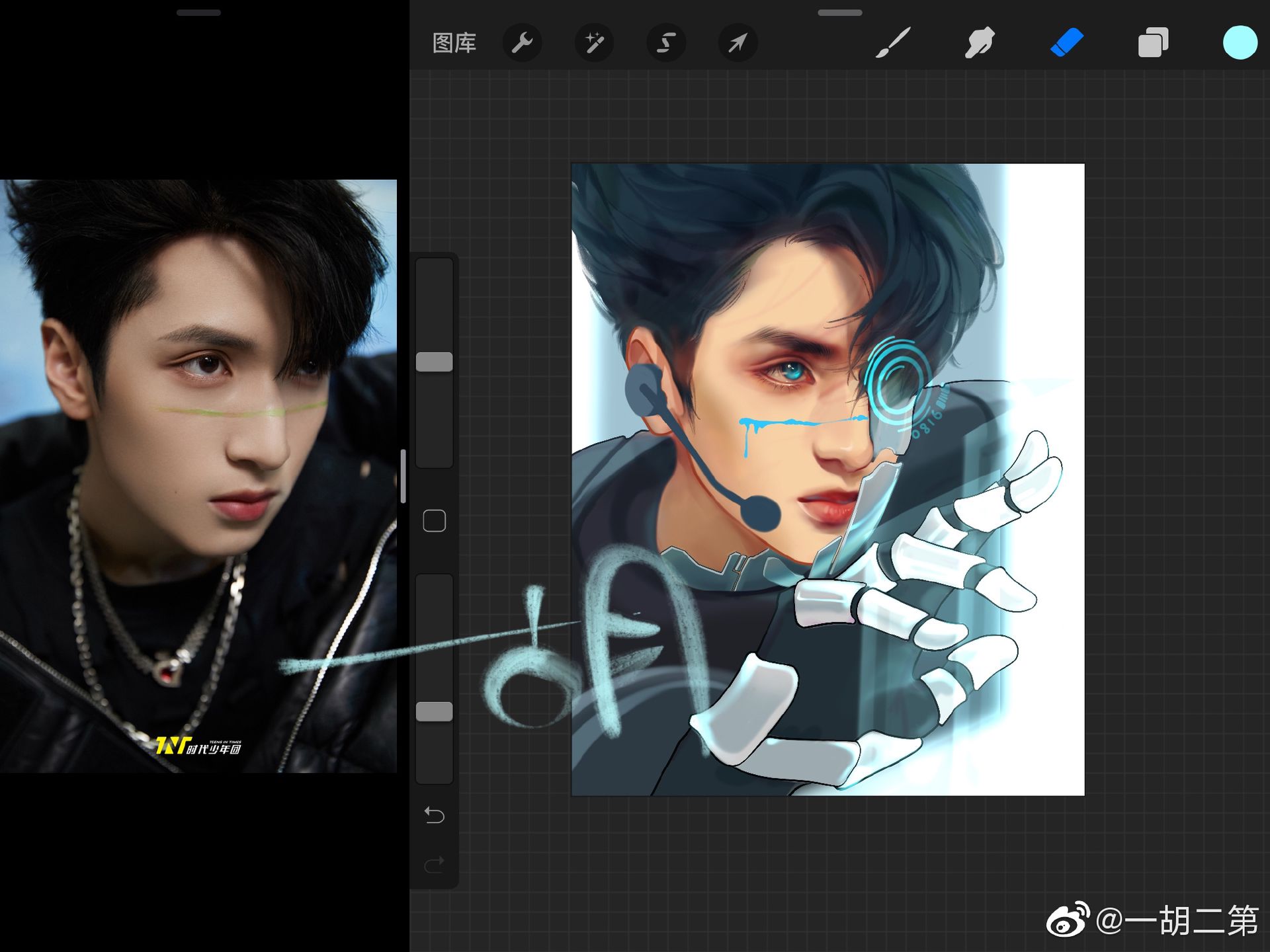Grab the split view divider handle
Image resolution: width=1270 pixels, height=952 pixels.
coord(403,476)
